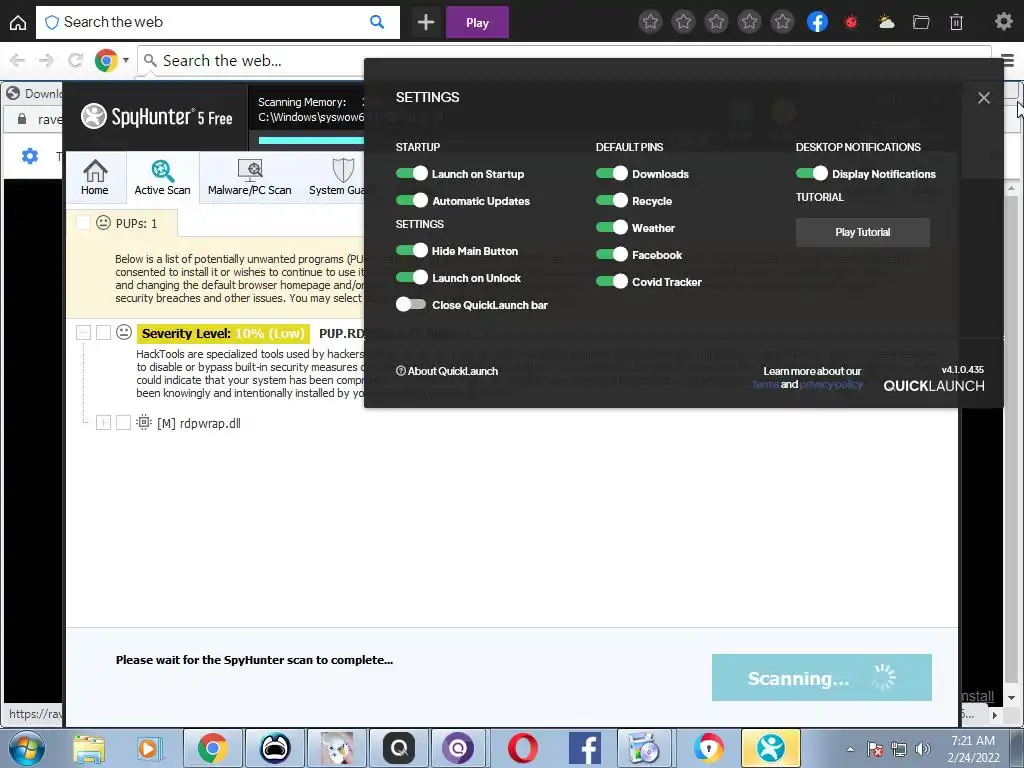Open the browser engine dropdown arrow
The image size is (1024, 768).
(126, 60)
